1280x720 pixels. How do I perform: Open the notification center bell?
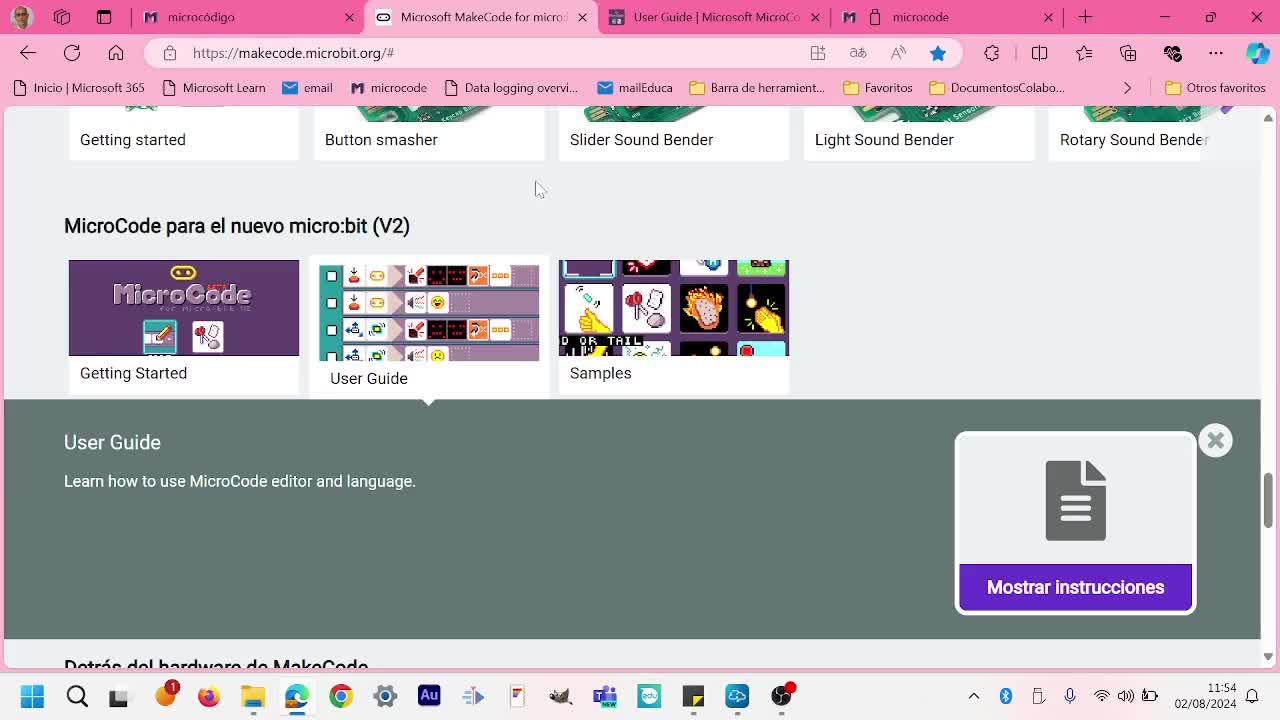point(1252,696)
